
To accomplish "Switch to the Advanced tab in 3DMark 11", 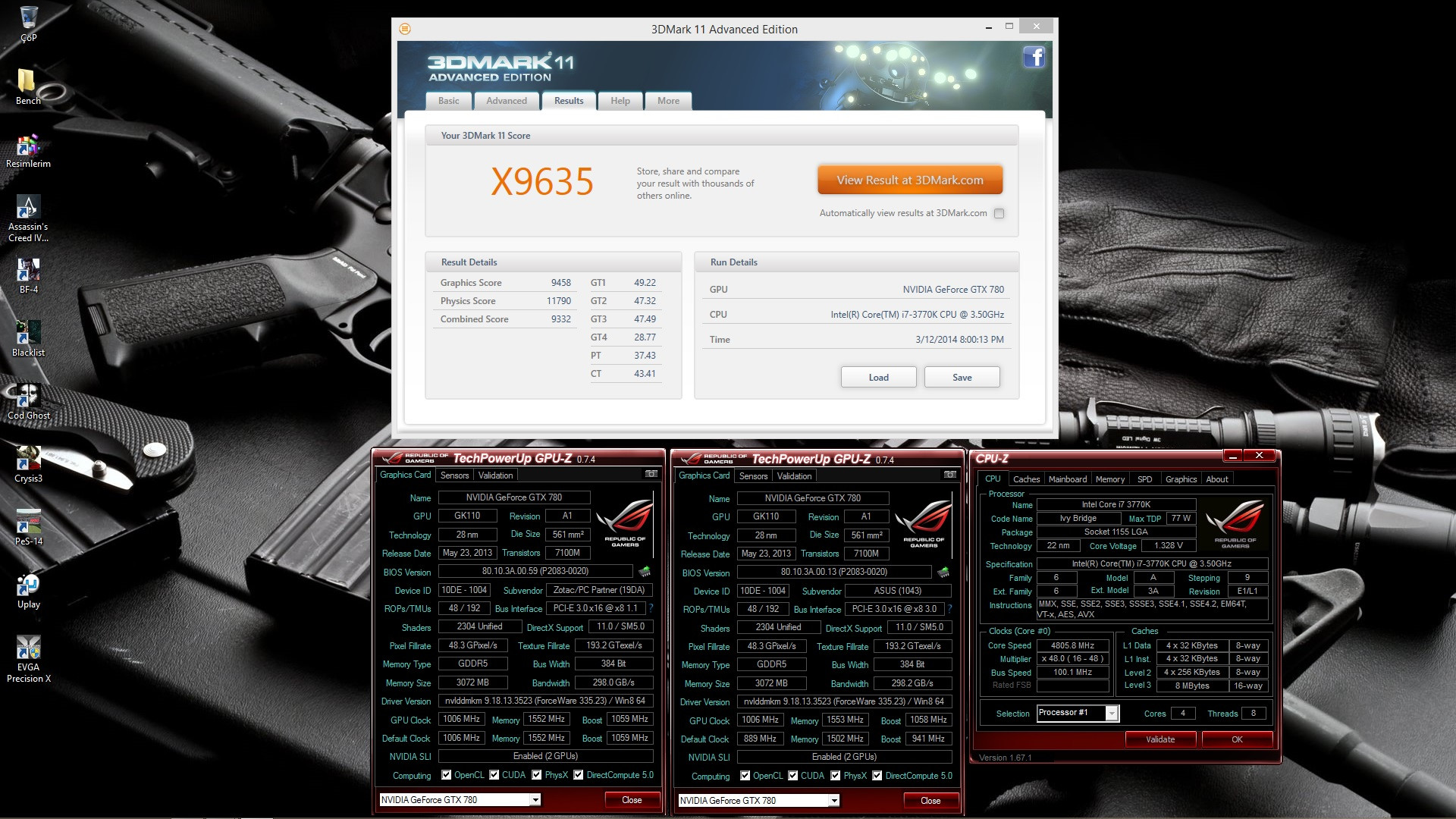I will click(x=507, y=101).
